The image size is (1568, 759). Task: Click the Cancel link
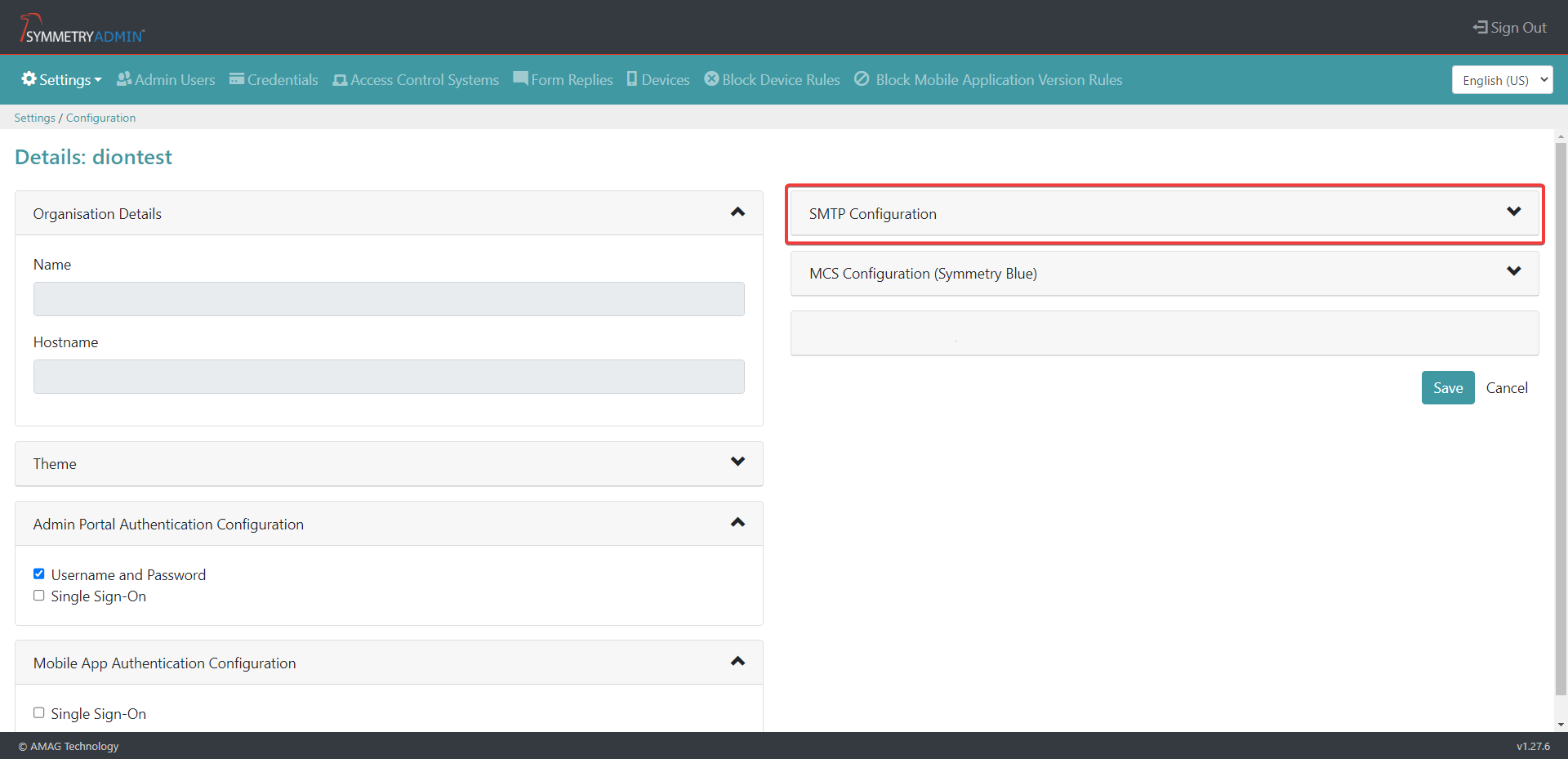pos(1507,388)
